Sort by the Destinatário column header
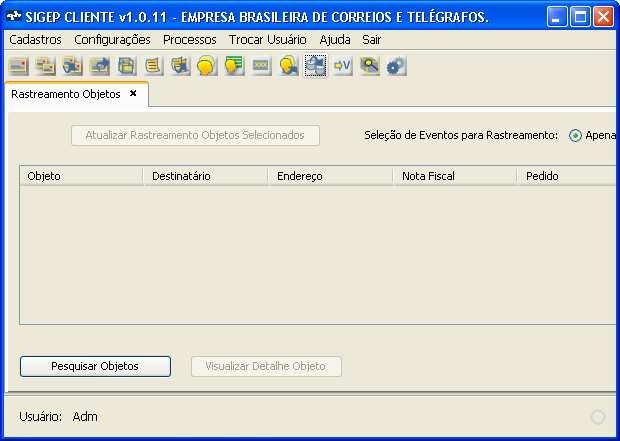 [x=205, y=176]
